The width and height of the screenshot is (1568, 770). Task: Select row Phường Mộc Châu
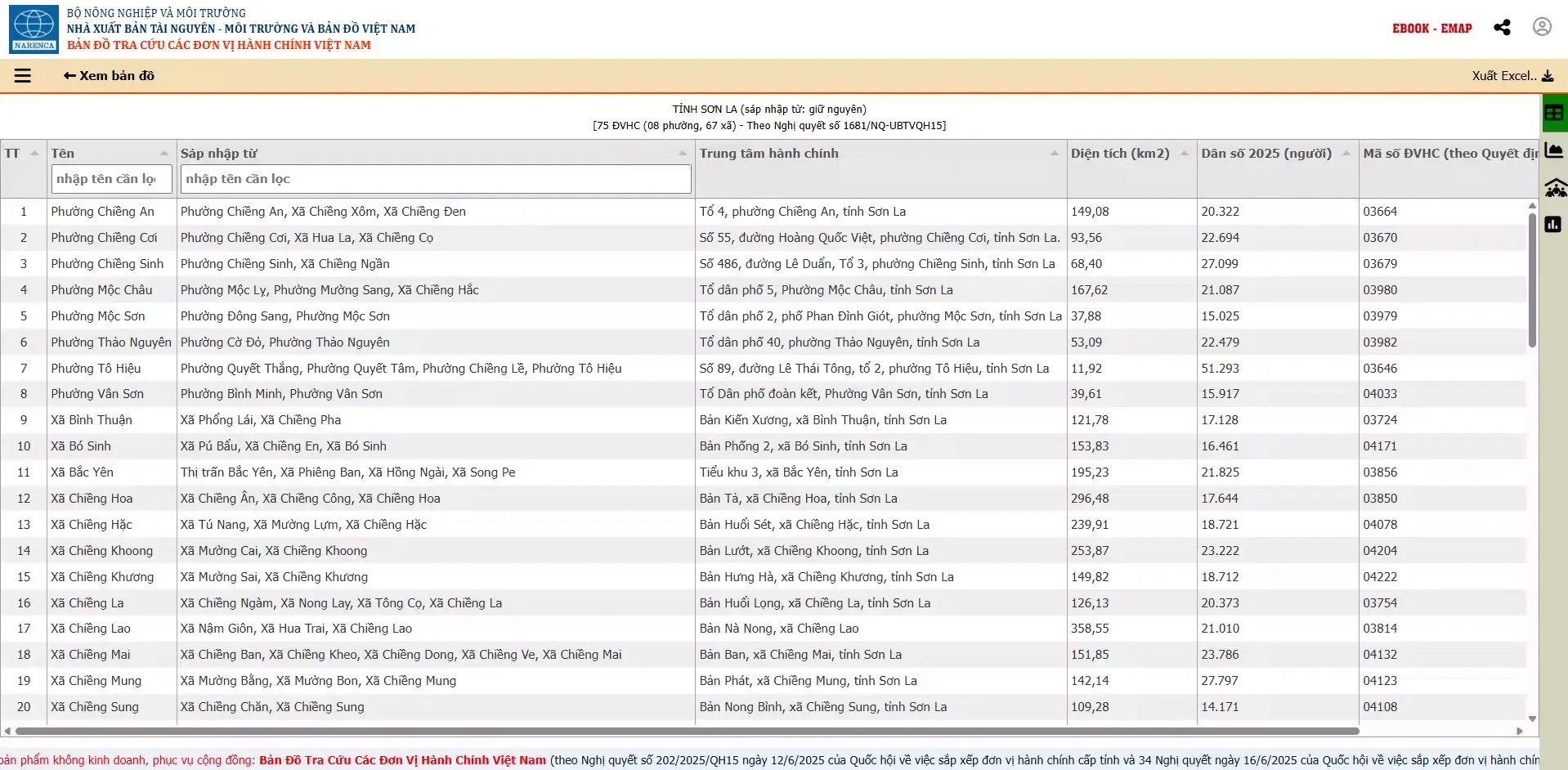pyautogui.click(x=764, y=290)
